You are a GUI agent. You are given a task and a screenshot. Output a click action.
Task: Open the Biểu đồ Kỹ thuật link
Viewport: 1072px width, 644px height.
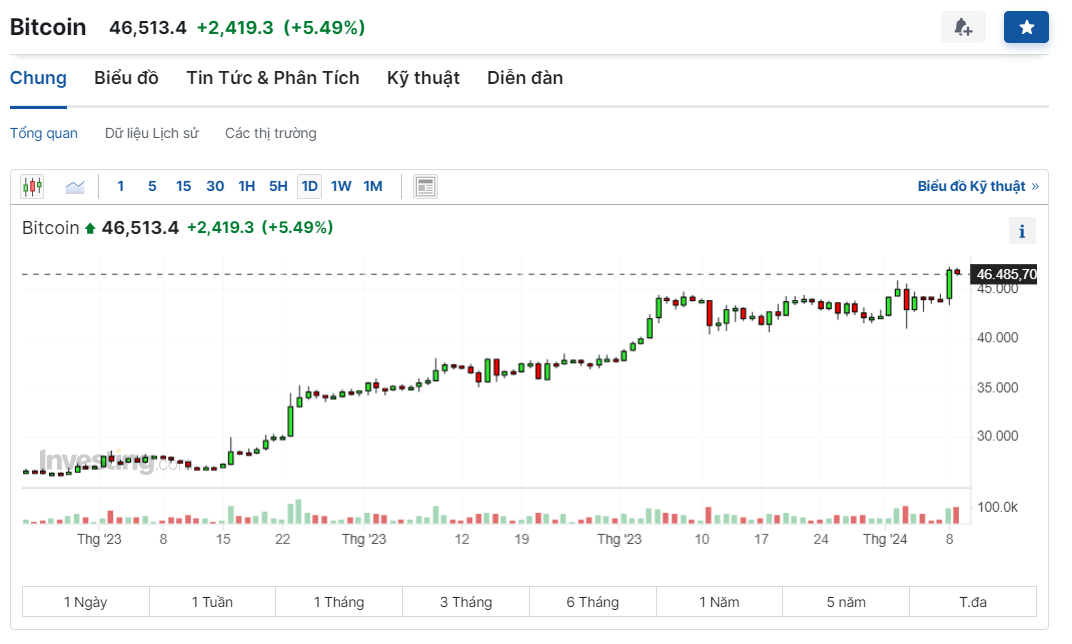[978, 186]
